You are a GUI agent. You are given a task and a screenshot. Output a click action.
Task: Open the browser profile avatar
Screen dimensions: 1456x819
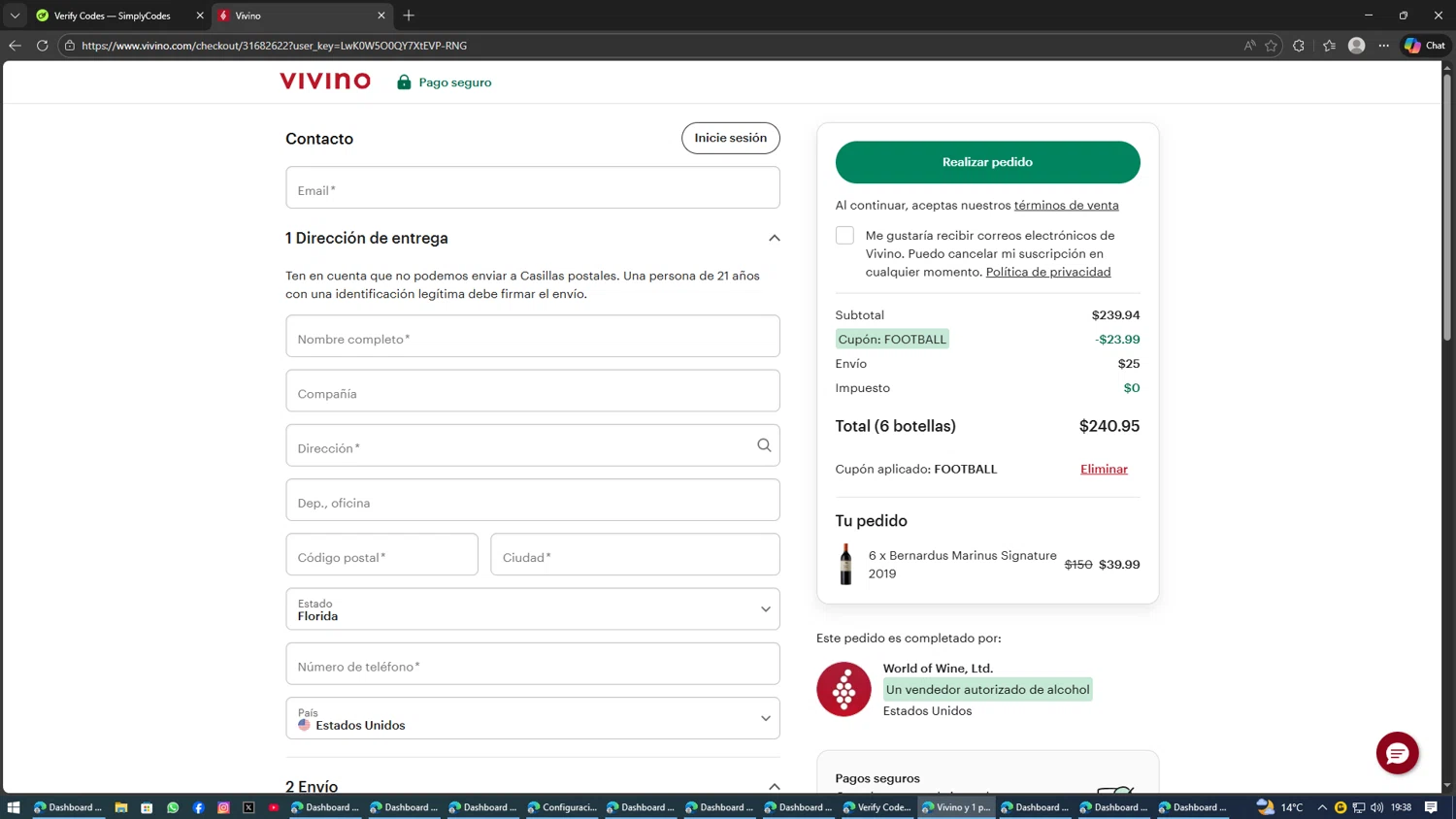tap(1357, 46)
